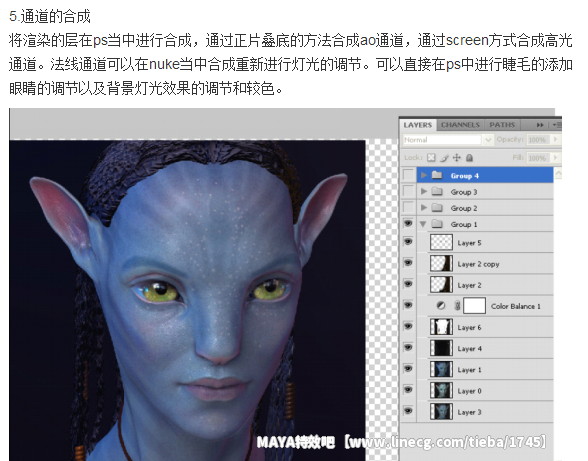Image resolution: width=588 pixels, height=461 pixels.
Task: Select the Color Balance 1 name
Action: (x=516, y=306)
